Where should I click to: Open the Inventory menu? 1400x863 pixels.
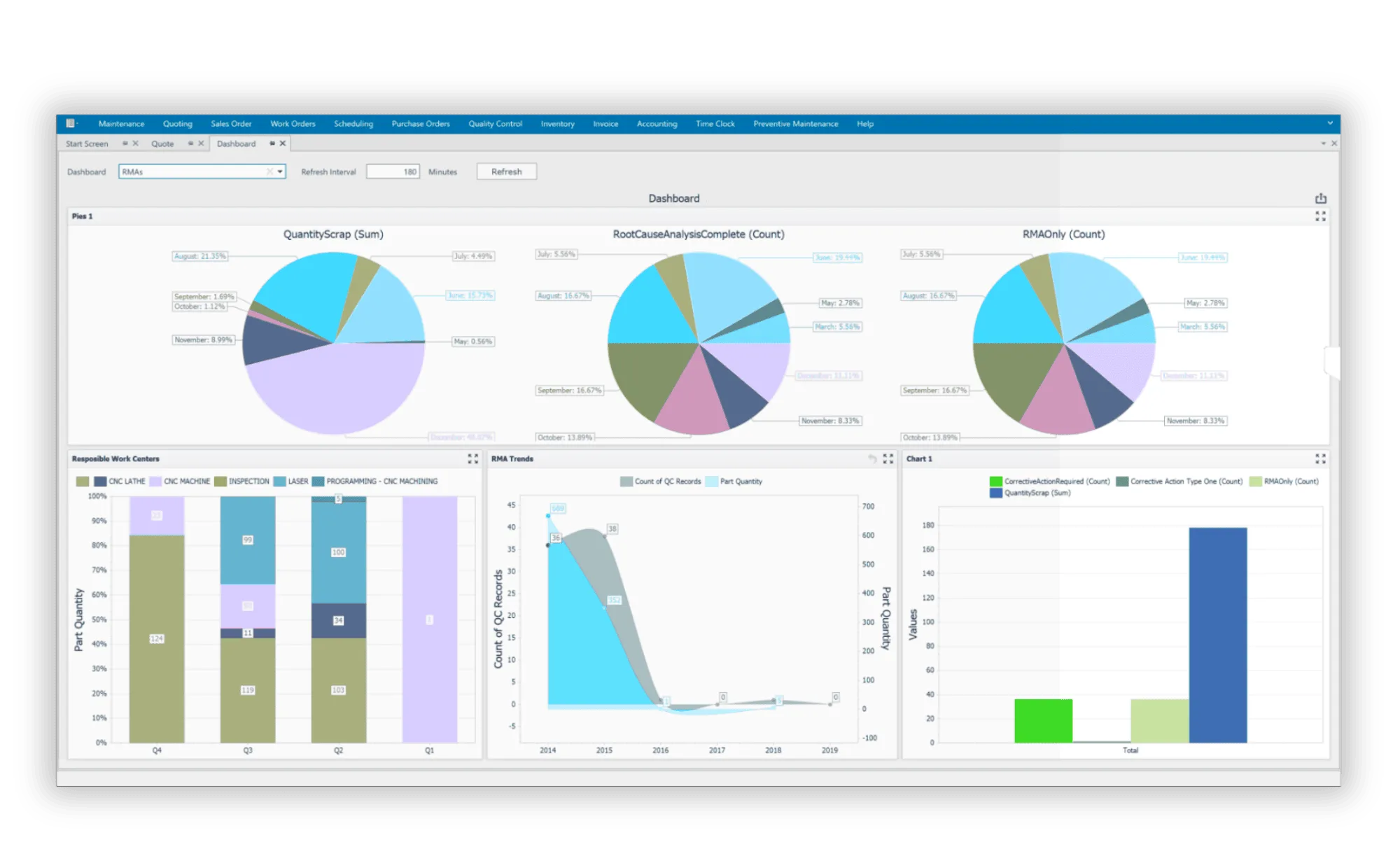click(557, 124)
